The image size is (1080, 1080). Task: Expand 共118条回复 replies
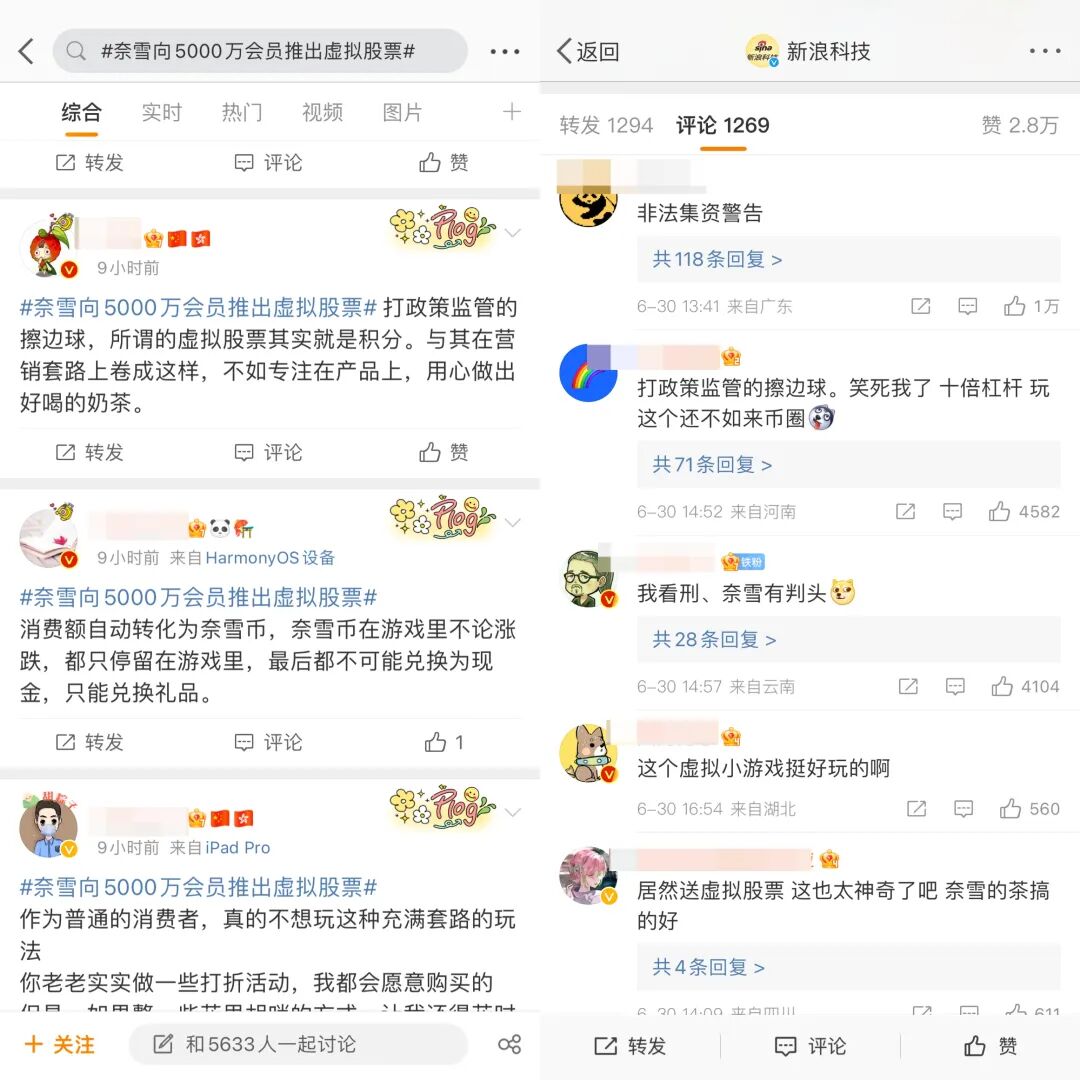coord(717,259)
